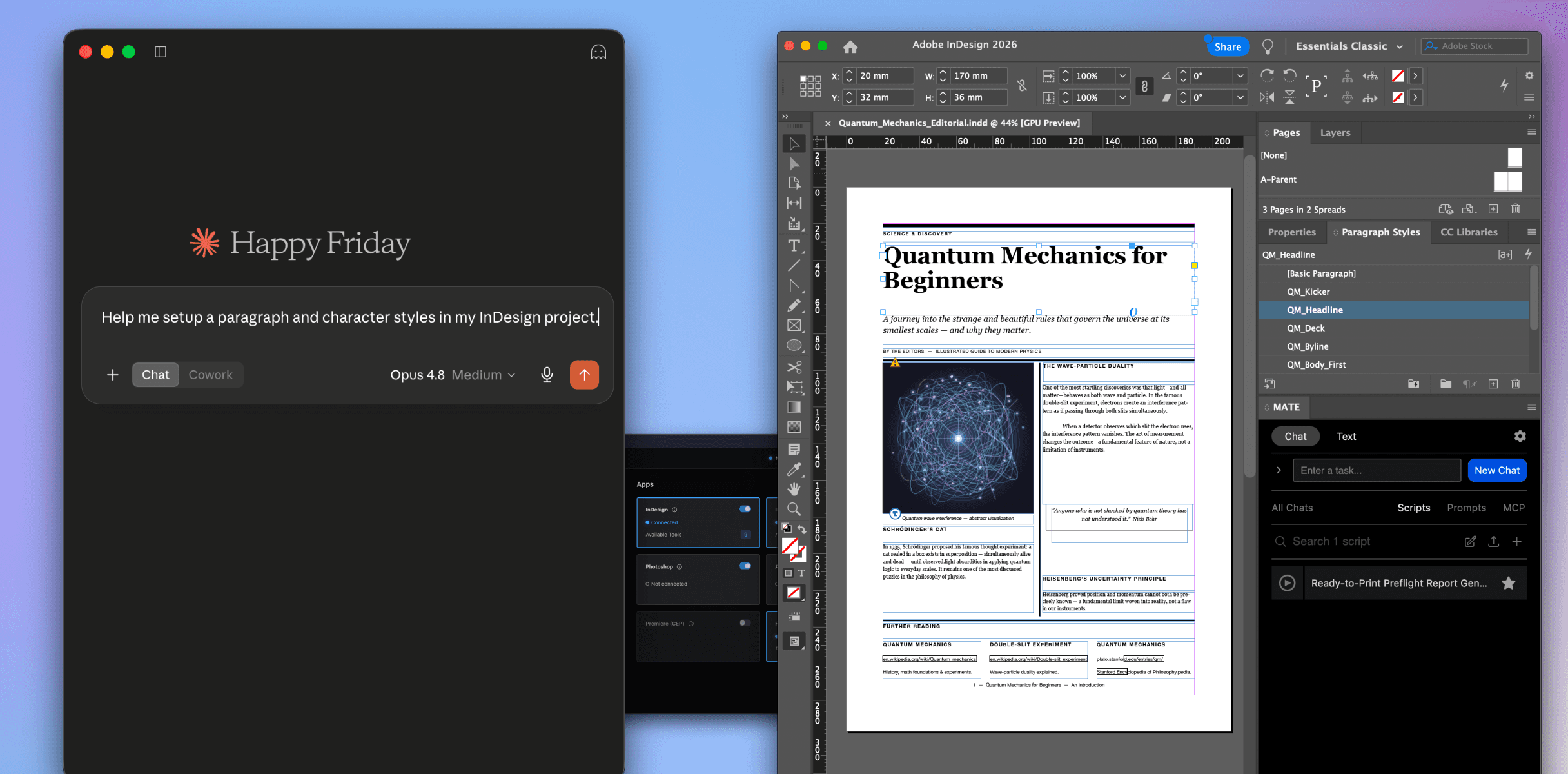1568x774 pixels.
Task: Pick the Page tool
Action: point(794,183)
